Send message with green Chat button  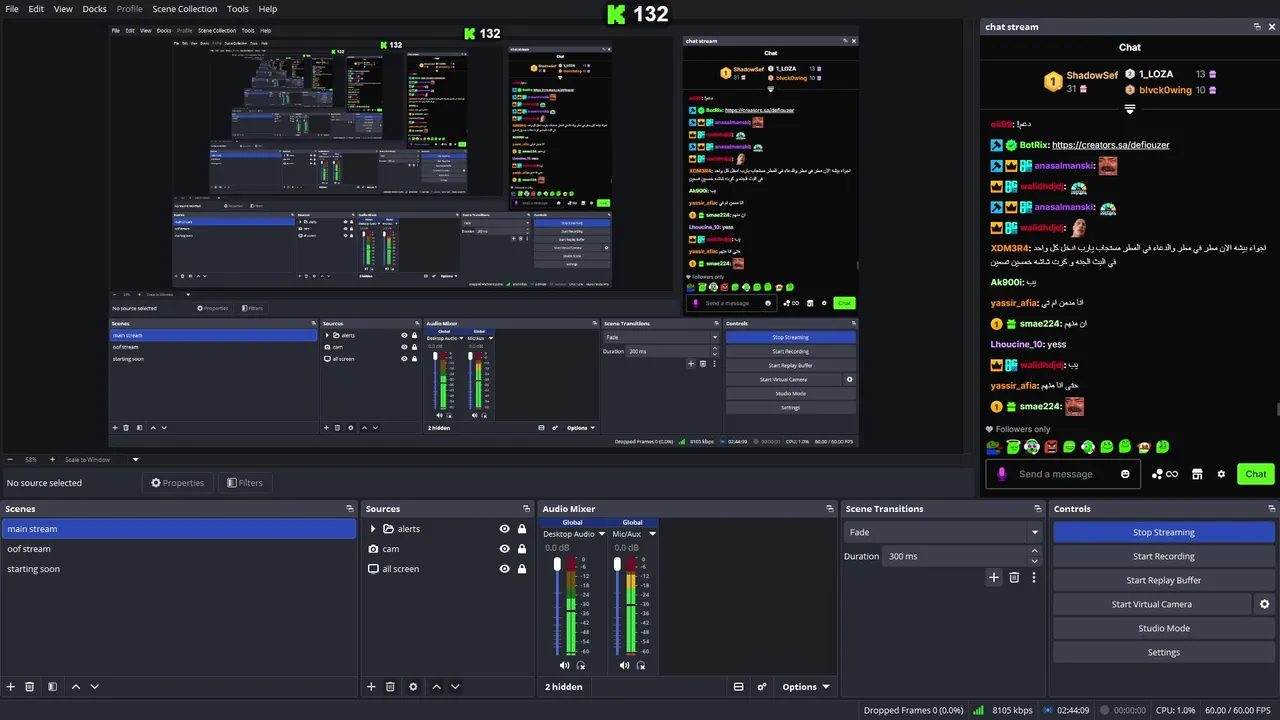[1256, 474]
